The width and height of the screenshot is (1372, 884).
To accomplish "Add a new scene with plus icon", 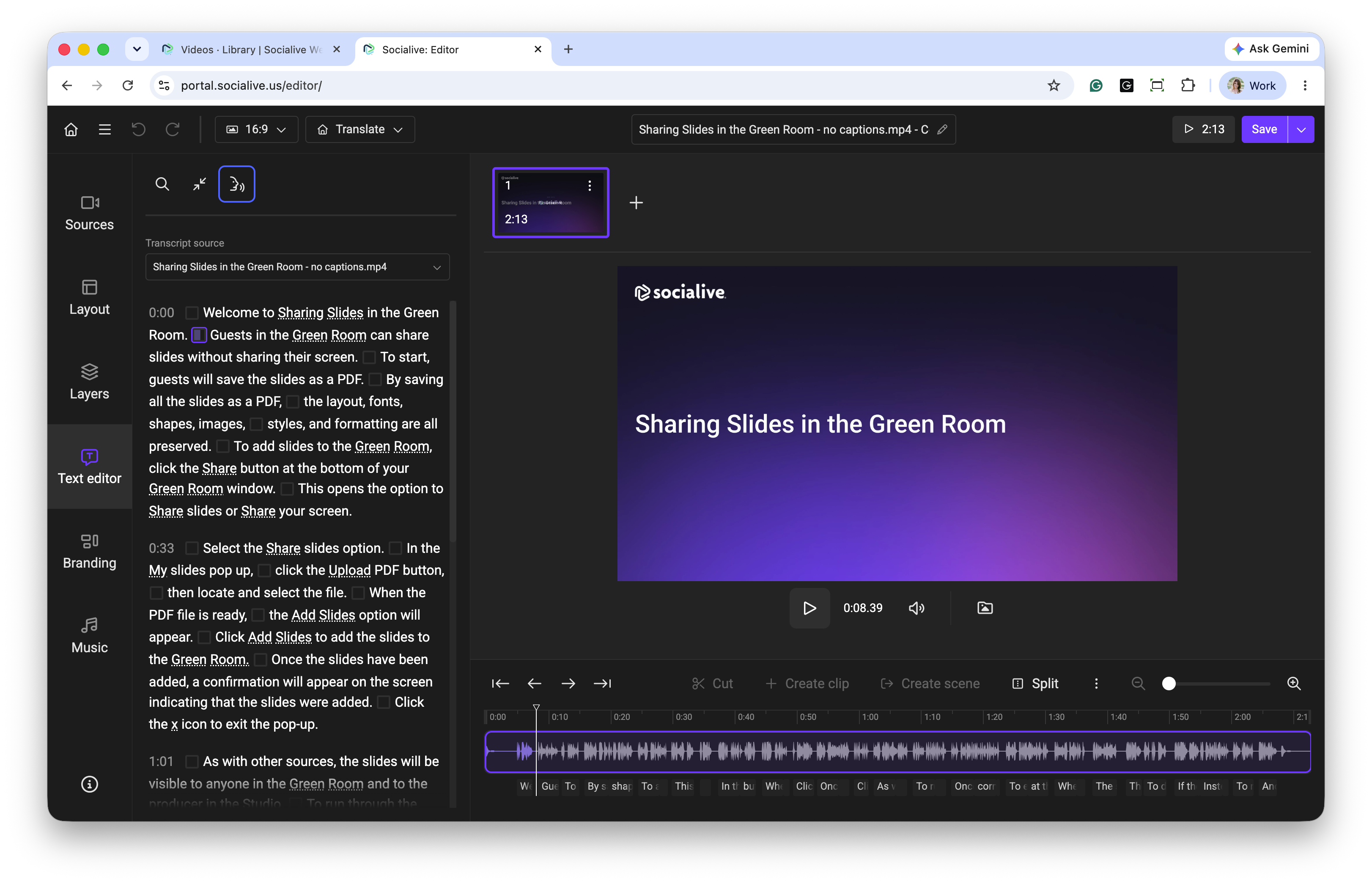I will (x=636, y=203).
